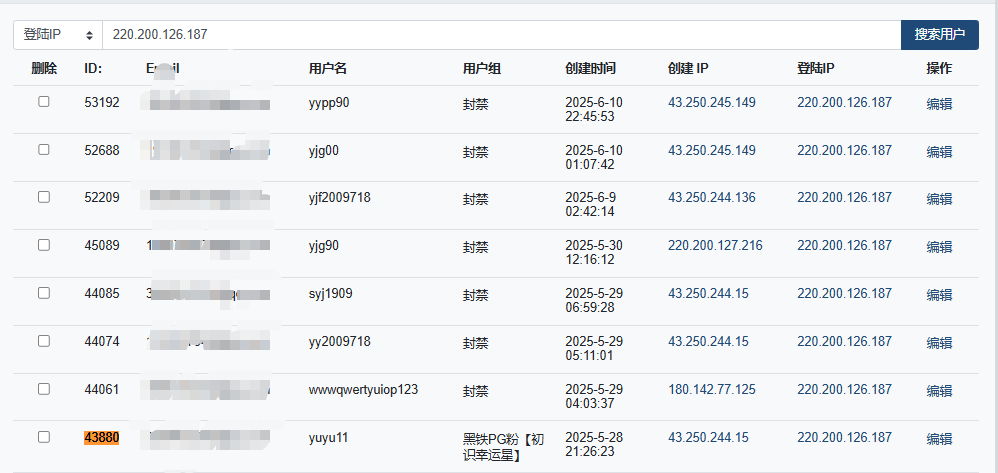This screenshot has width=998, height=473.
Task: Click the highlighted ID 43880
Action: (x=102, y=438)
